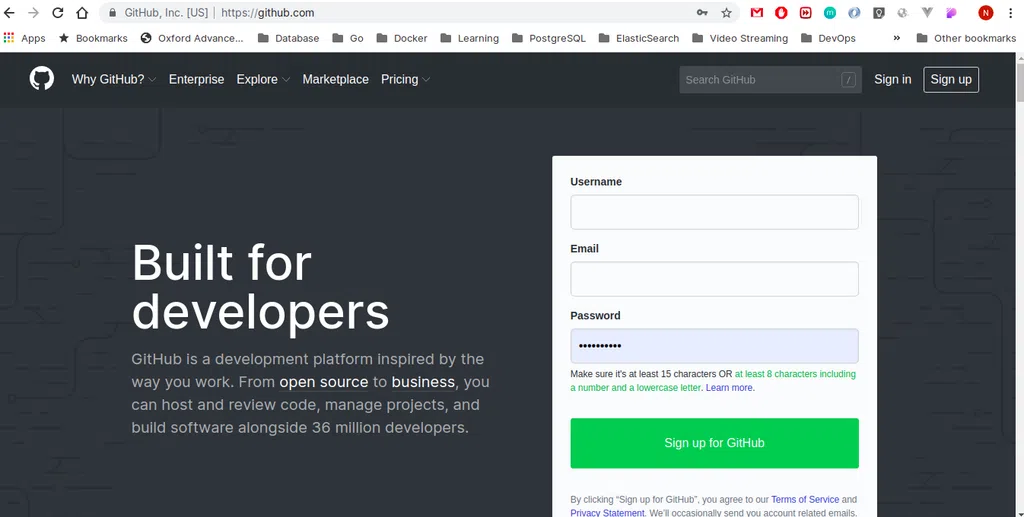Click the Sign up header button
The image size is (1024, 517).
click(x=951, y=80)
